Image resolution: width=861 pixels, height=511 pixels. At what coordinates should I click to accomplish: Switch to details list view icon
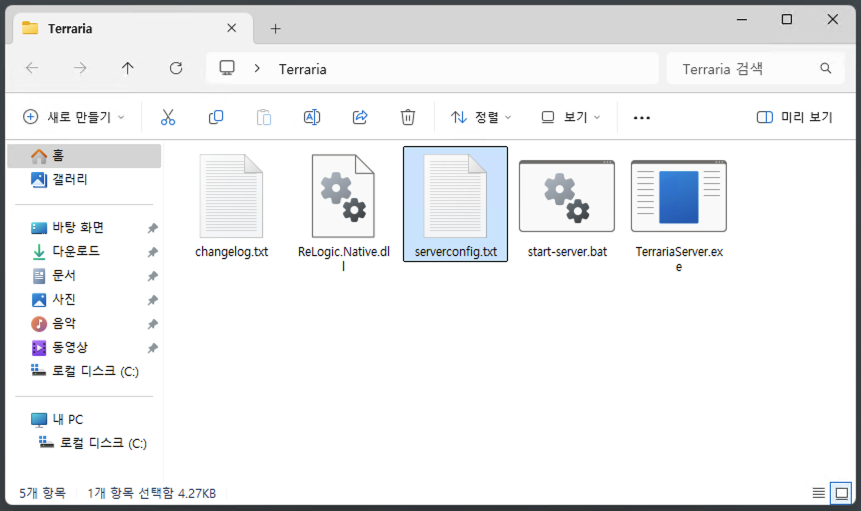pos(819,493)
